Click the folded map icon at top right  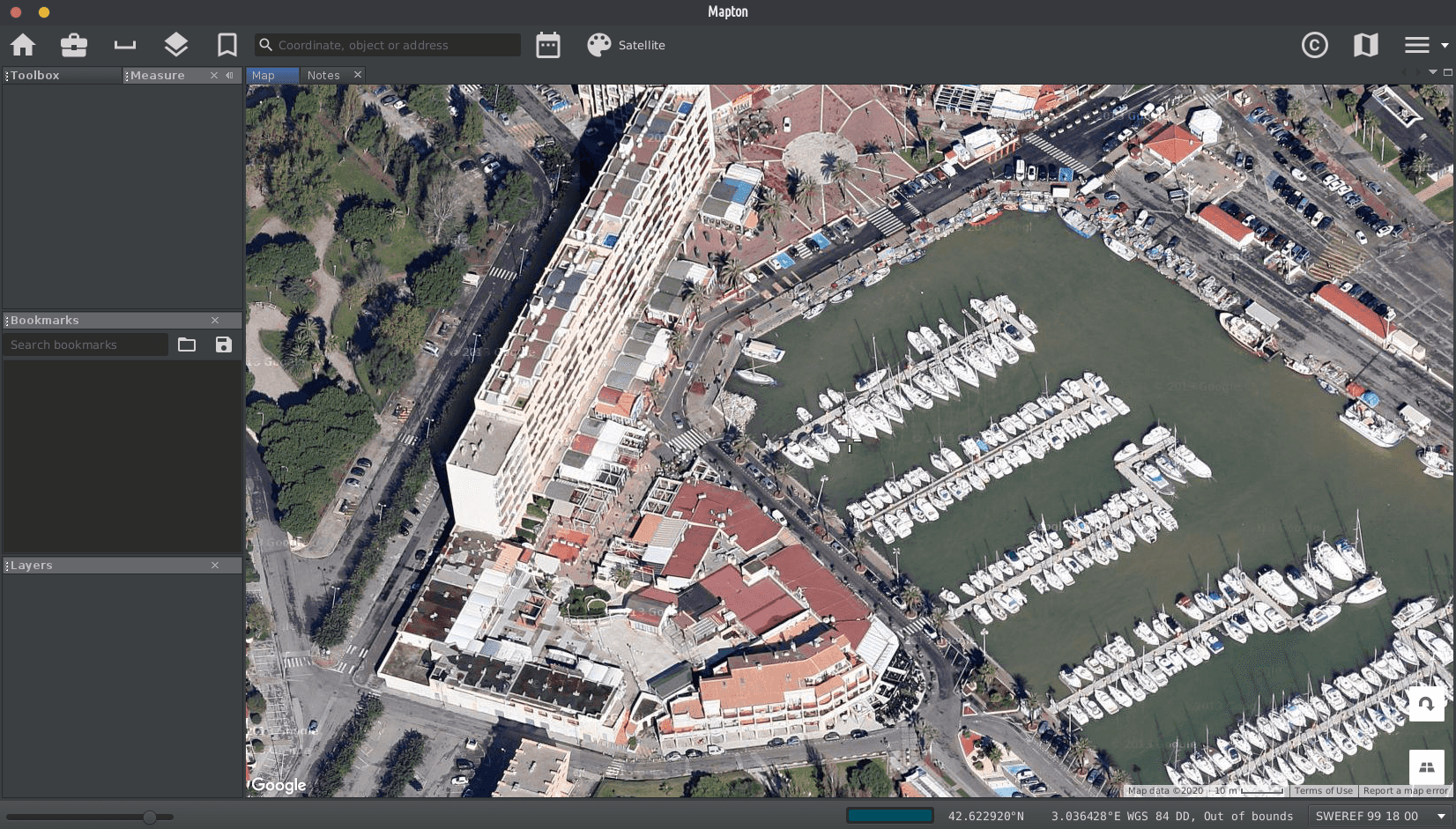[1365, 45]
